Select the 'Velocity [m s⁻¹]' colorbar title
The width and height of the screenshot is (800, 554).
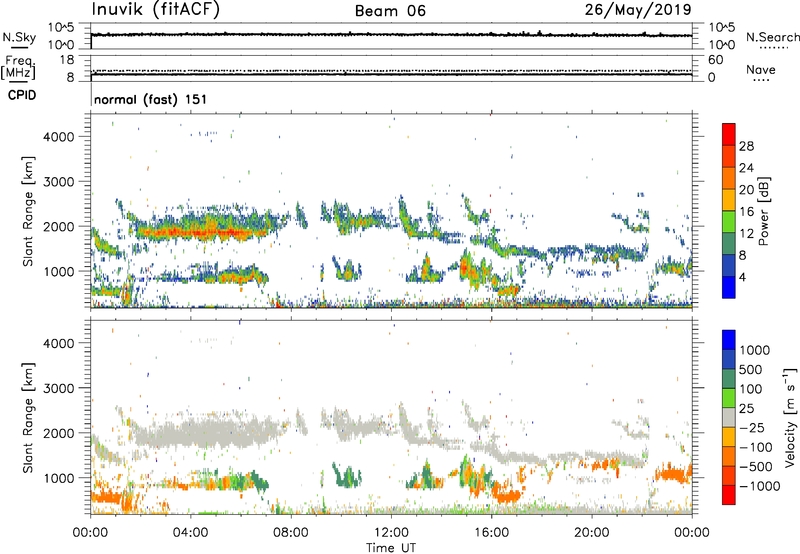click(790, 418)
